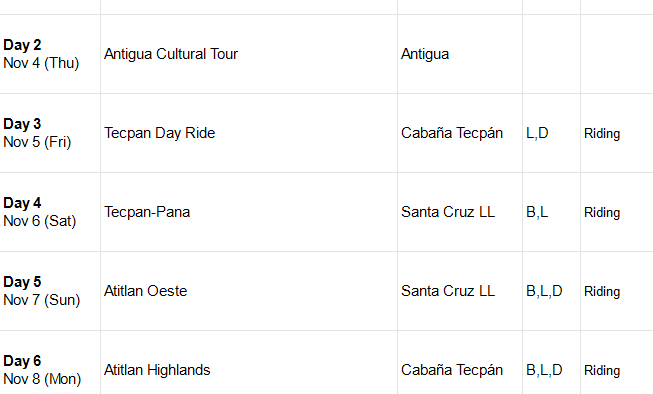Click the Antigua Cultural Tour cell

pyautogui.click(x=249, y=54)
